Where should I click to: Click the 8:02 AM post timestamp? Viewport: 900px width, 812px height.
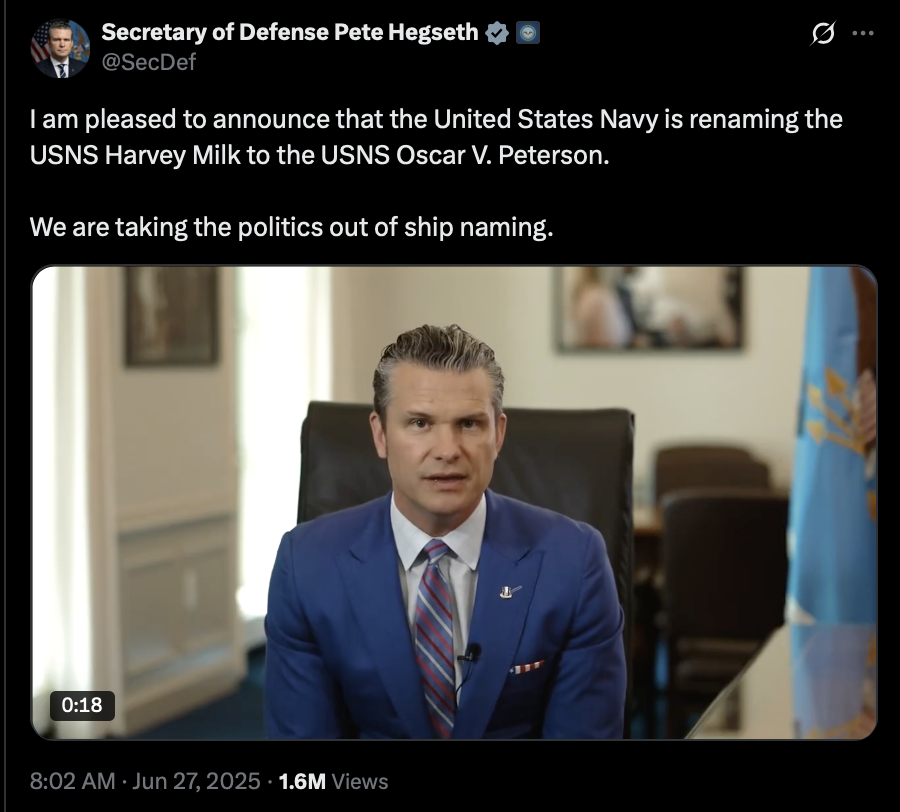72,781
